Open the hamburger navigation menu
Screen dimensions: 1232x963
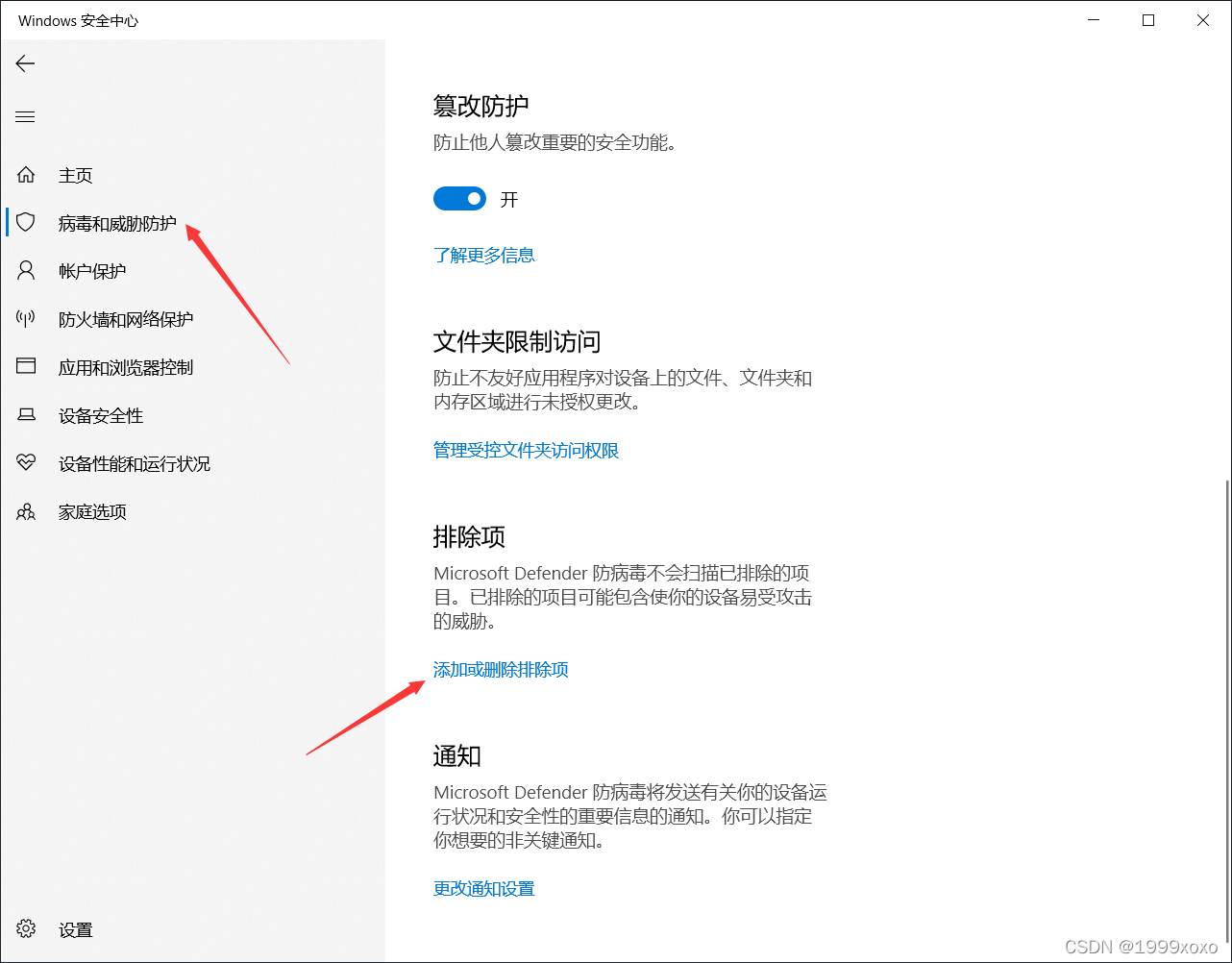(26, 117)
